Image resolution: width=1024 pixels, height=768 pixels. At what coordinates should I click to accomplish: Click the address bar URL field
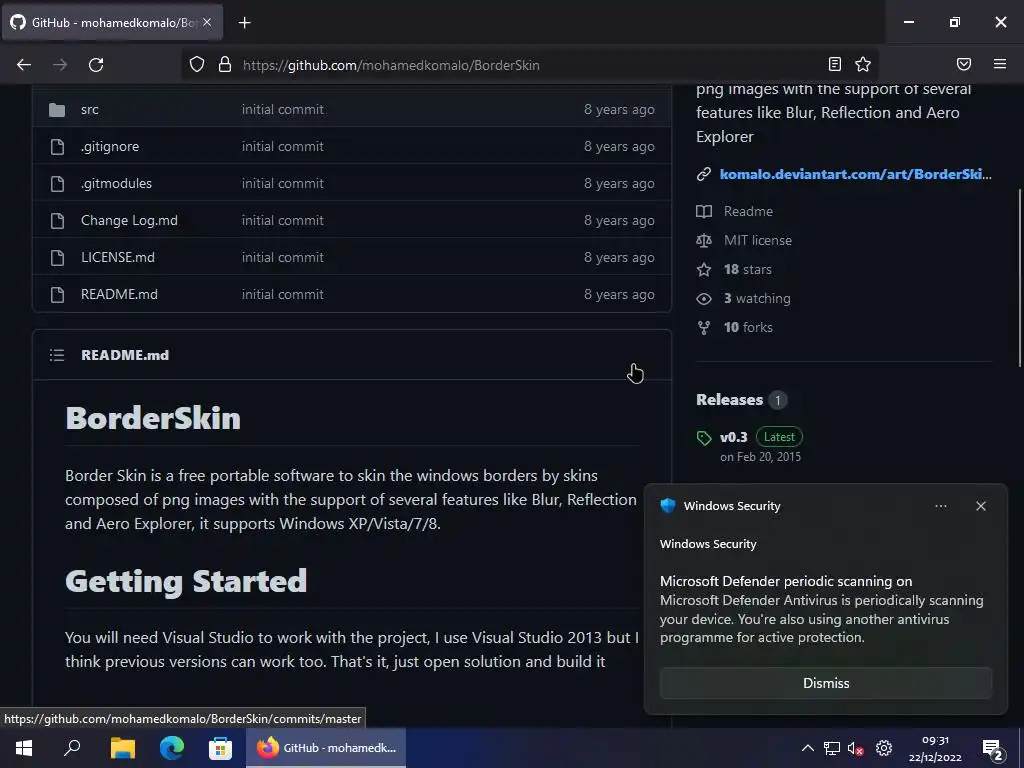tap(529, 65)
